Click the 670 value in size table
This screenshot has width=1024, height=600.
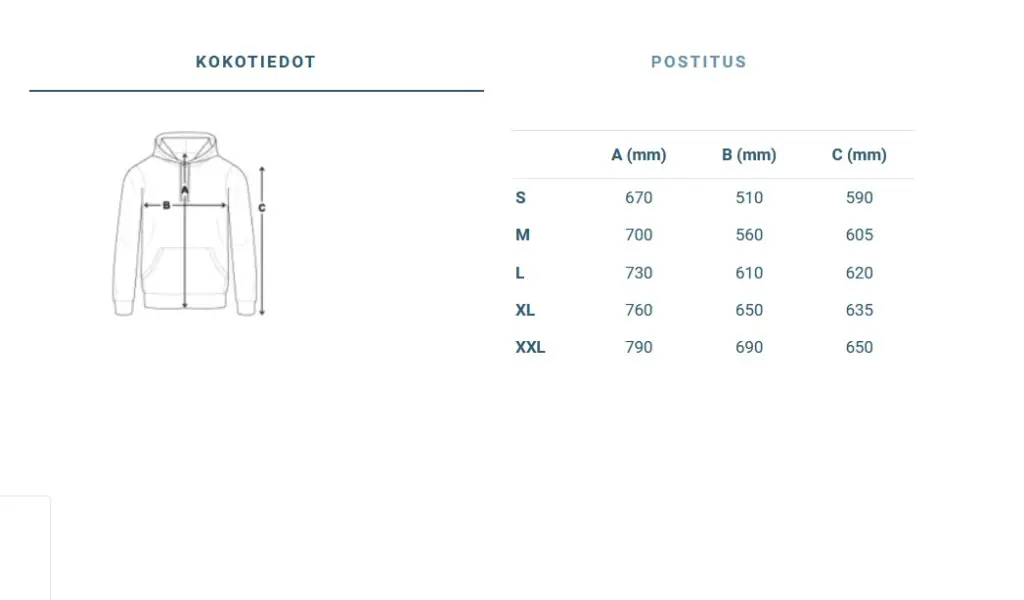tap(638, 198)
